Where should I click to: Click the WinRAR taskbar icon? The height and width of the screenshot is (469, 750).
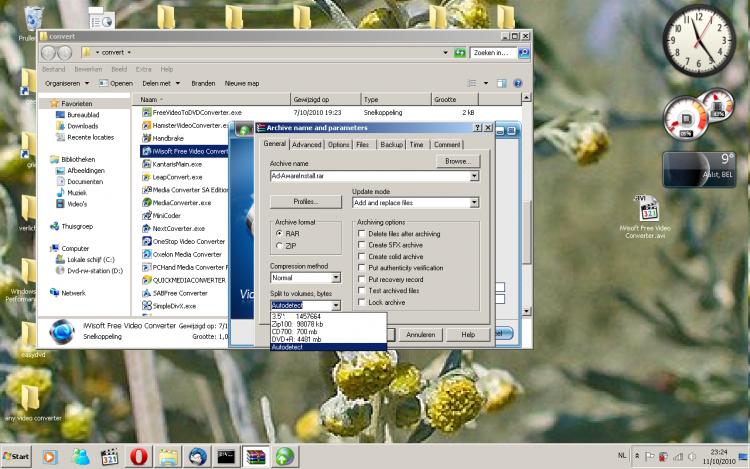coord(255,456)
